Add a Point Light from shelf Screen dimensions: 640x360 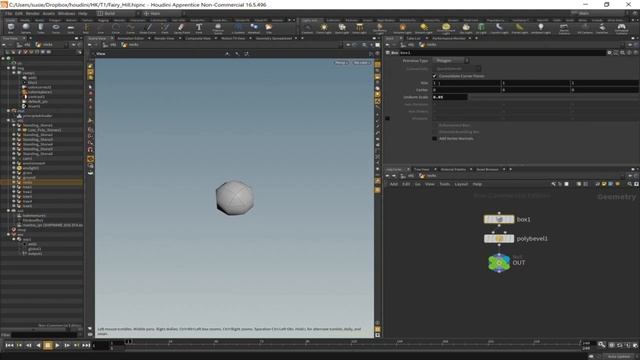point(324,29)
